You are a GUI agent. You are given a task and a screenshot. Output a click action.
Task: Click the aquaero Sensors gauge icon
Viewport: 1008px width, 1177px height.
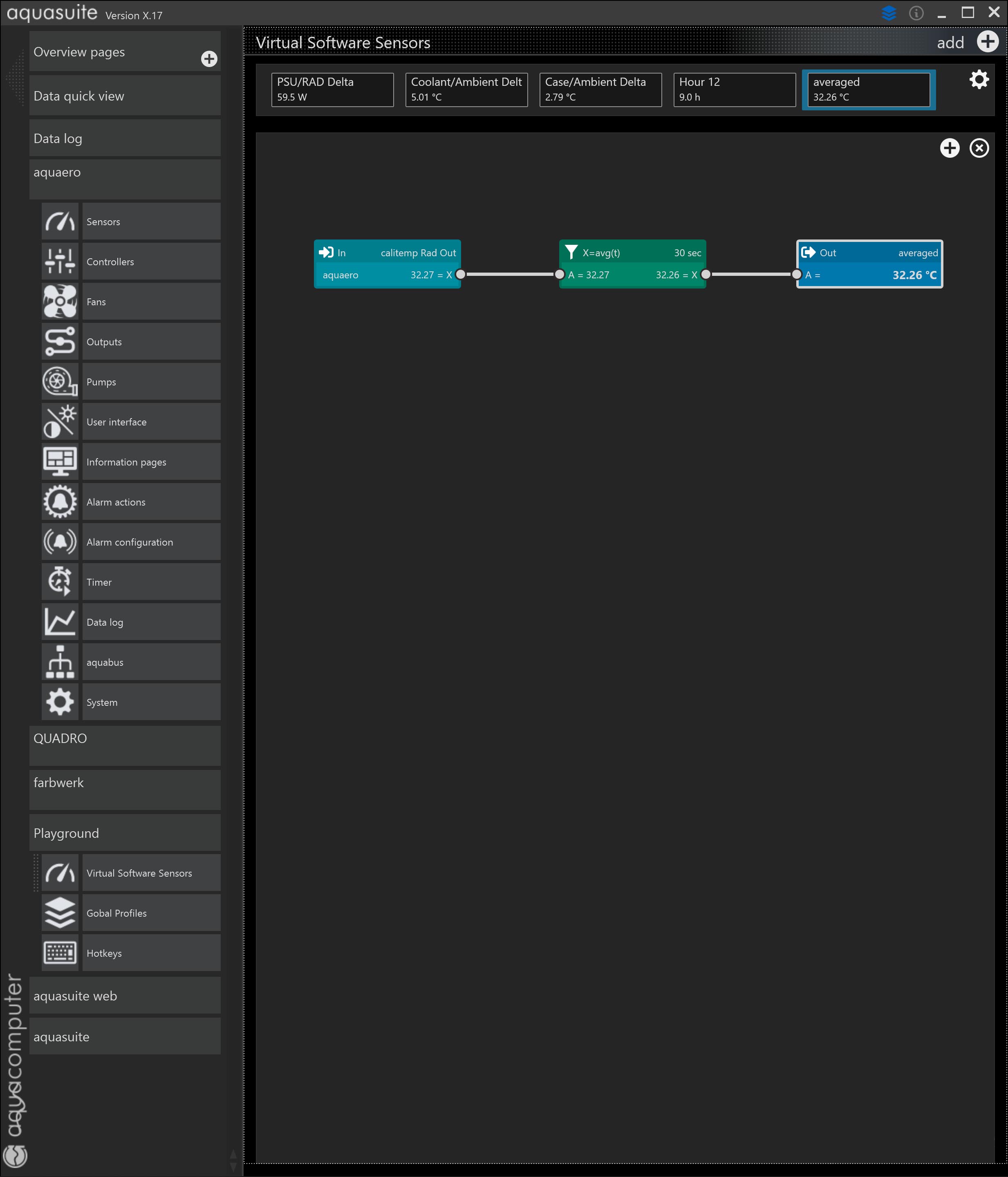tap(60, 222)
